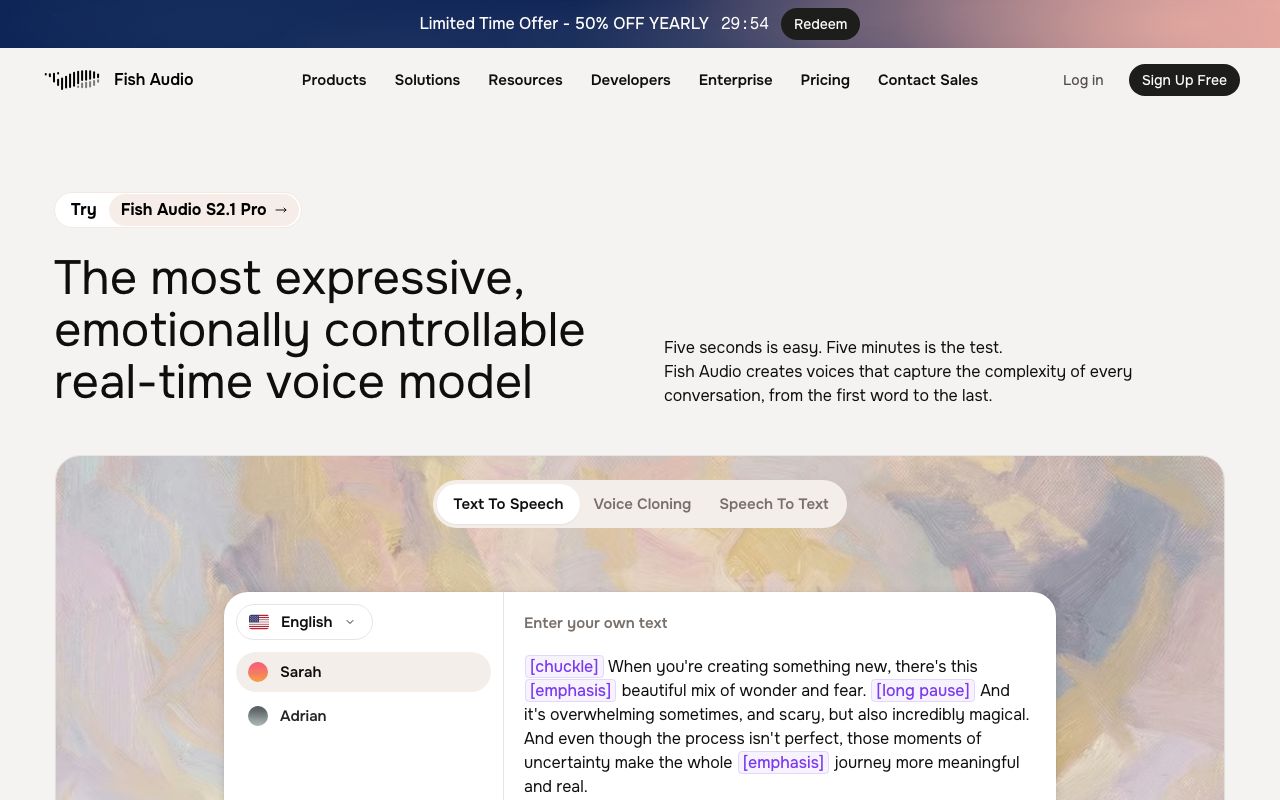Open the Products menu
Image resolution: width=1280 pixels, height=800 pixels.
point(334,80)
